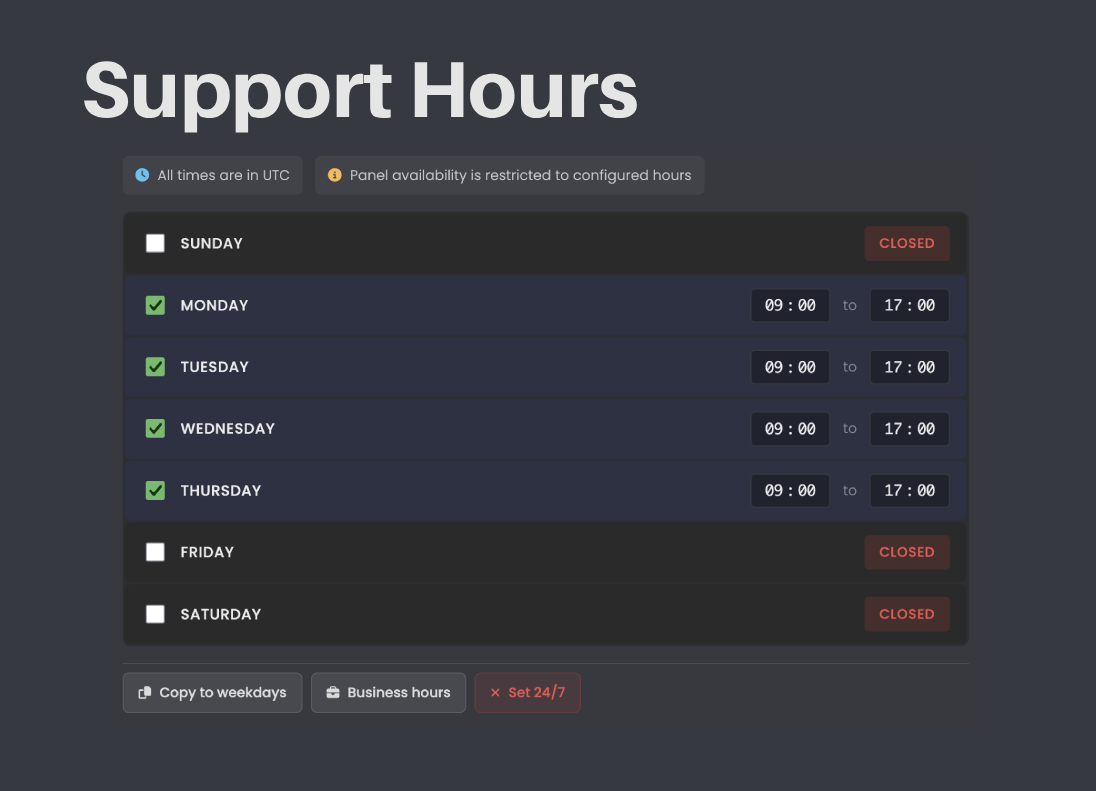Enable the Sunday checkbox
This screenshot has height=791, width=1096.
click(x=155, y=243)
